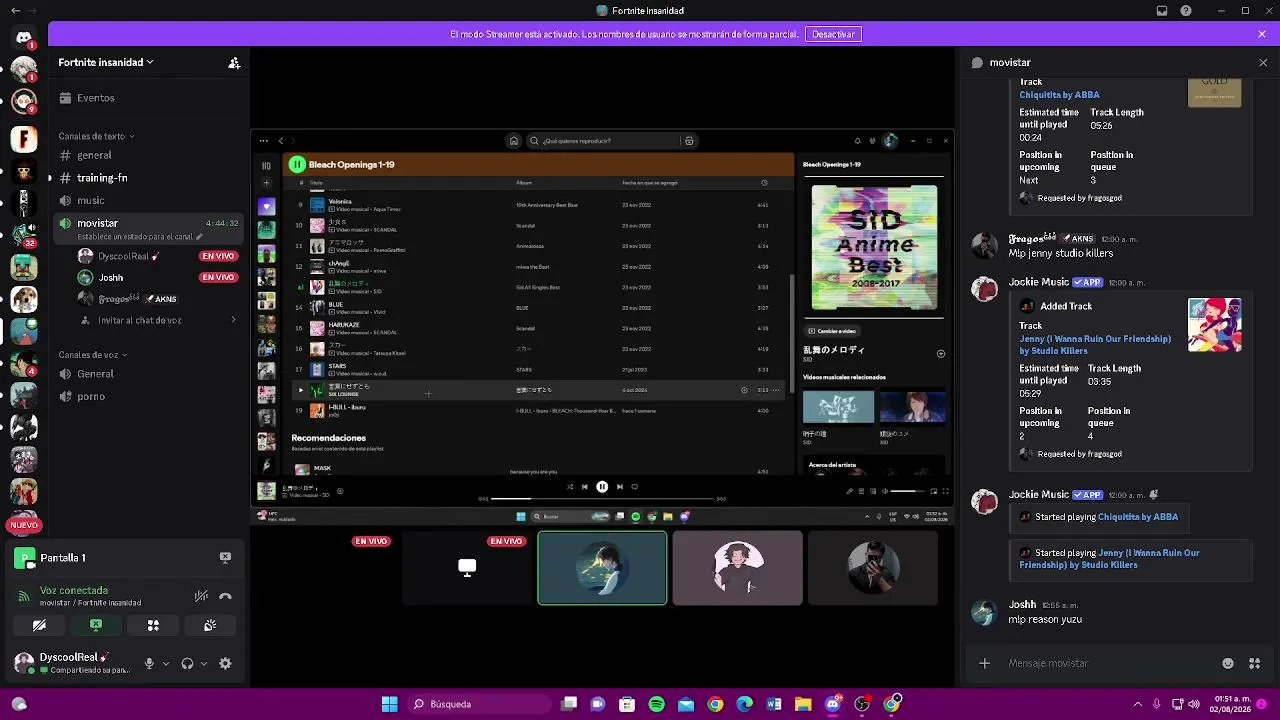
Task: Open the Fortnite insanidad server dropdown
Action: 106,62
